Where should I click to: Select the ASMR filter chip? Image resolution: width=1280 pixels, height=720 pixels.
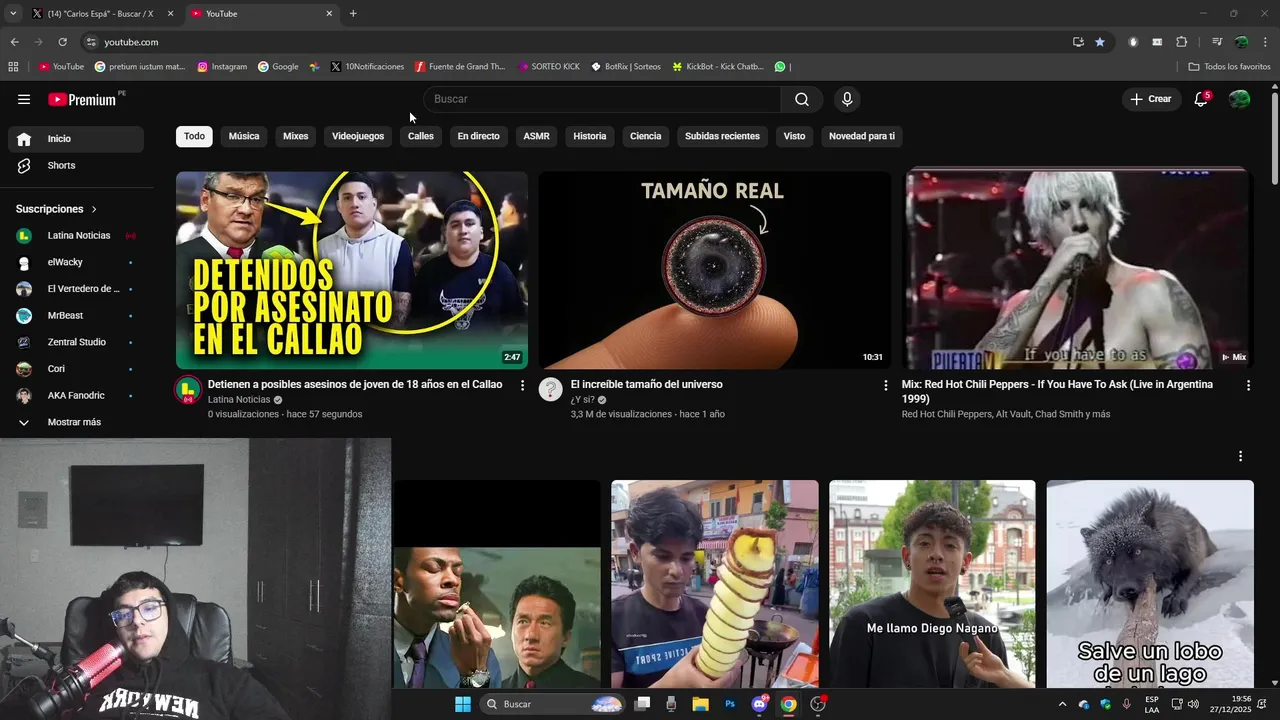(x=536, y=136)
